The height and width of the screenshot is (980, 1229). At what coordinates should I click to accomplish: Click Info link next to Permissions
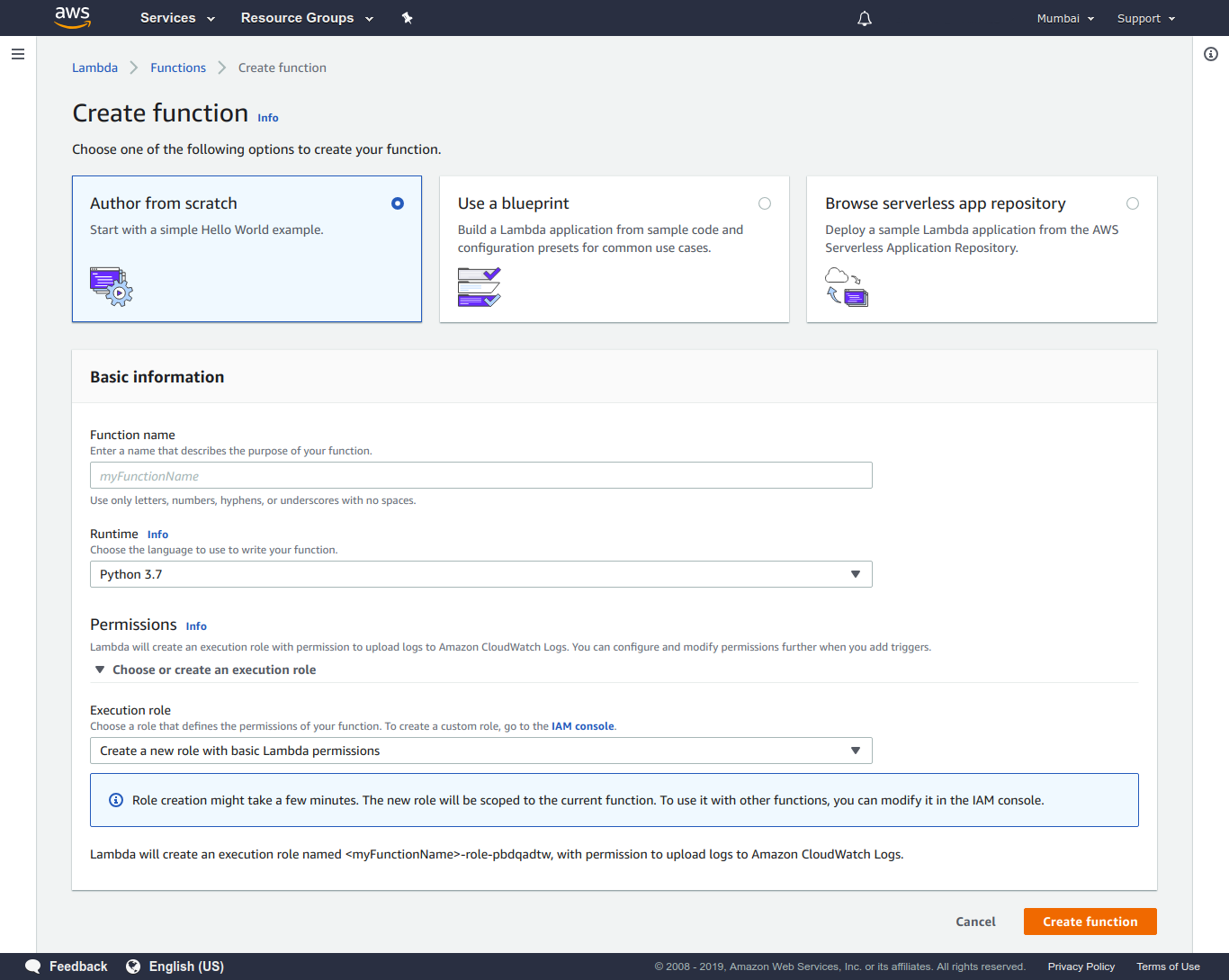click(196, 626)
